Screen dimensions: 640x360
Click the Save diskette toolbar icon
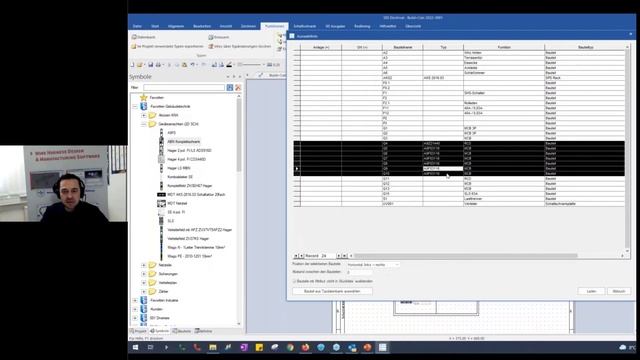(x=151, y=65)
